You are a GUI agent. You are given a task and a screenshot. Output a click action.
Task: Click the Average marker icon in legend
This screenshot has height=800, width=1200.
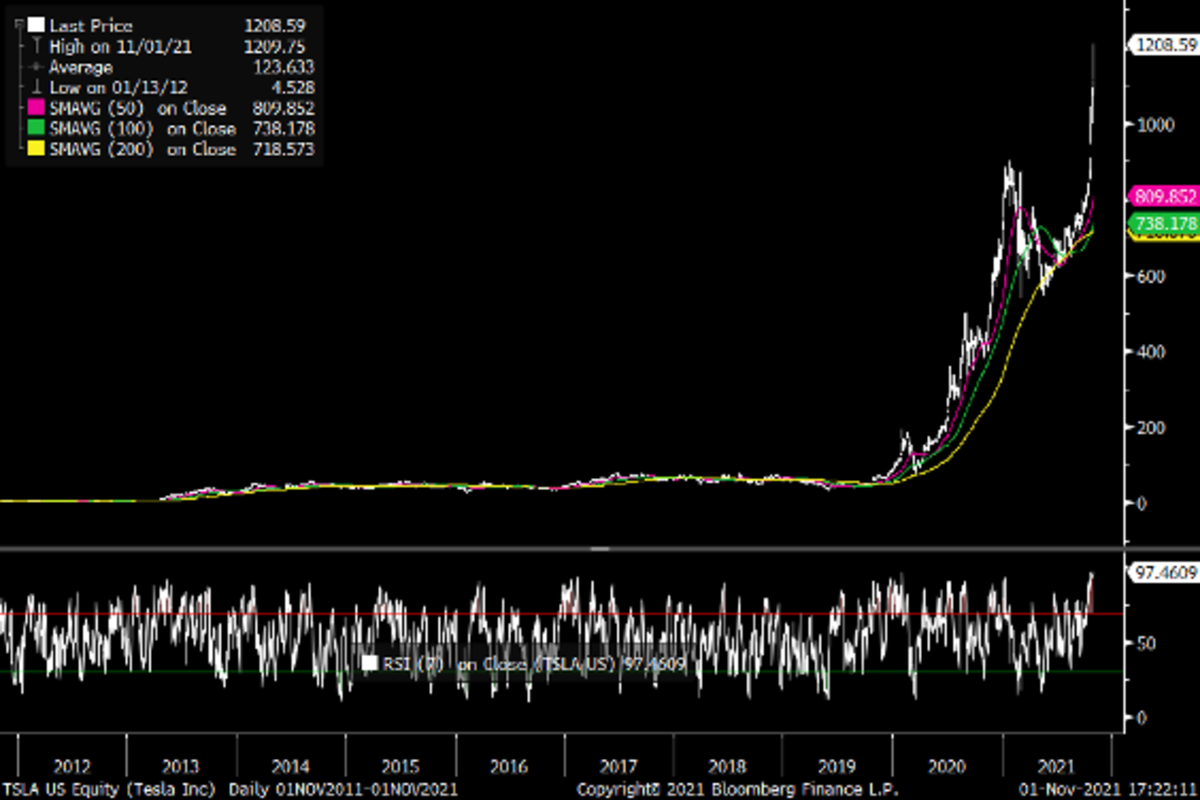click(x=35, y=67)
